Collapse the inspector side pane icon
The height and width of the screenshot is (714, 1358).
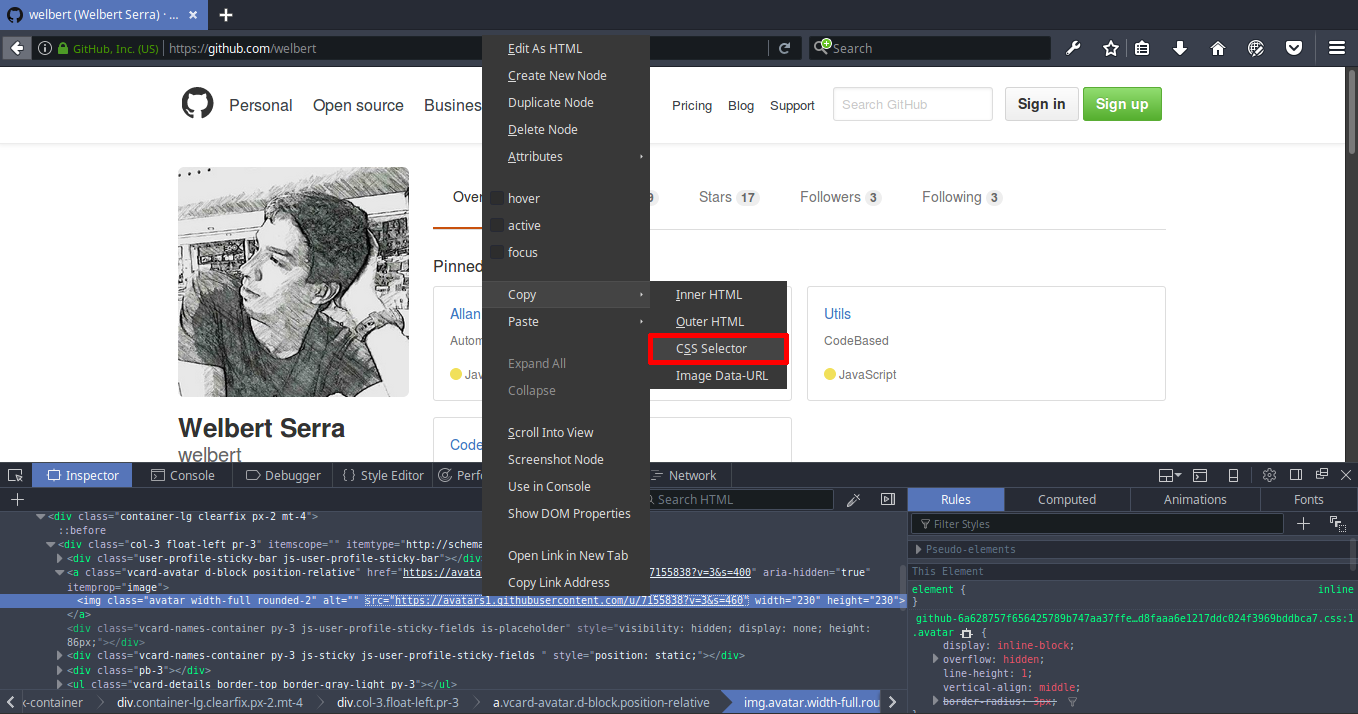pyautogui.click(x=888, y=499)
